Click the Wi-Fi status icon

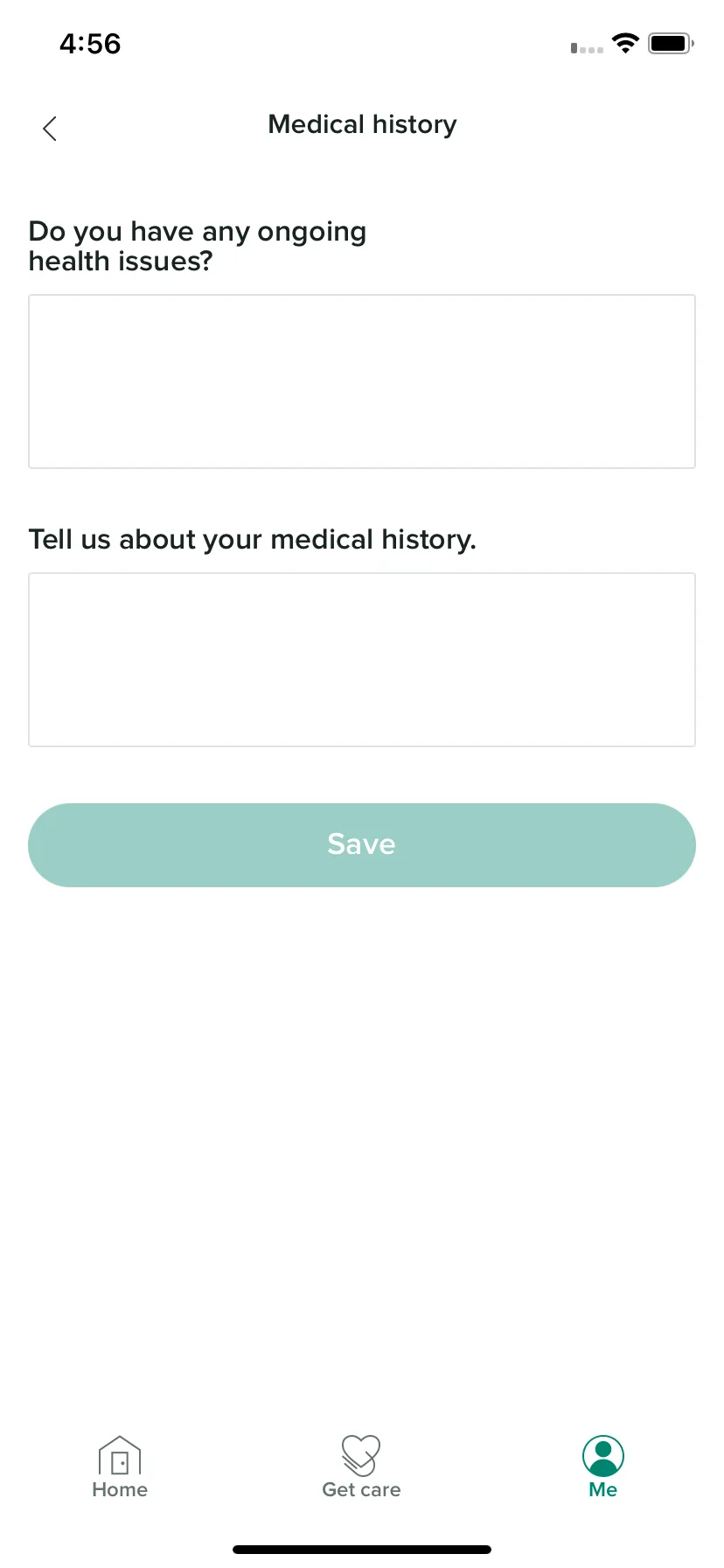click(625, 43)
